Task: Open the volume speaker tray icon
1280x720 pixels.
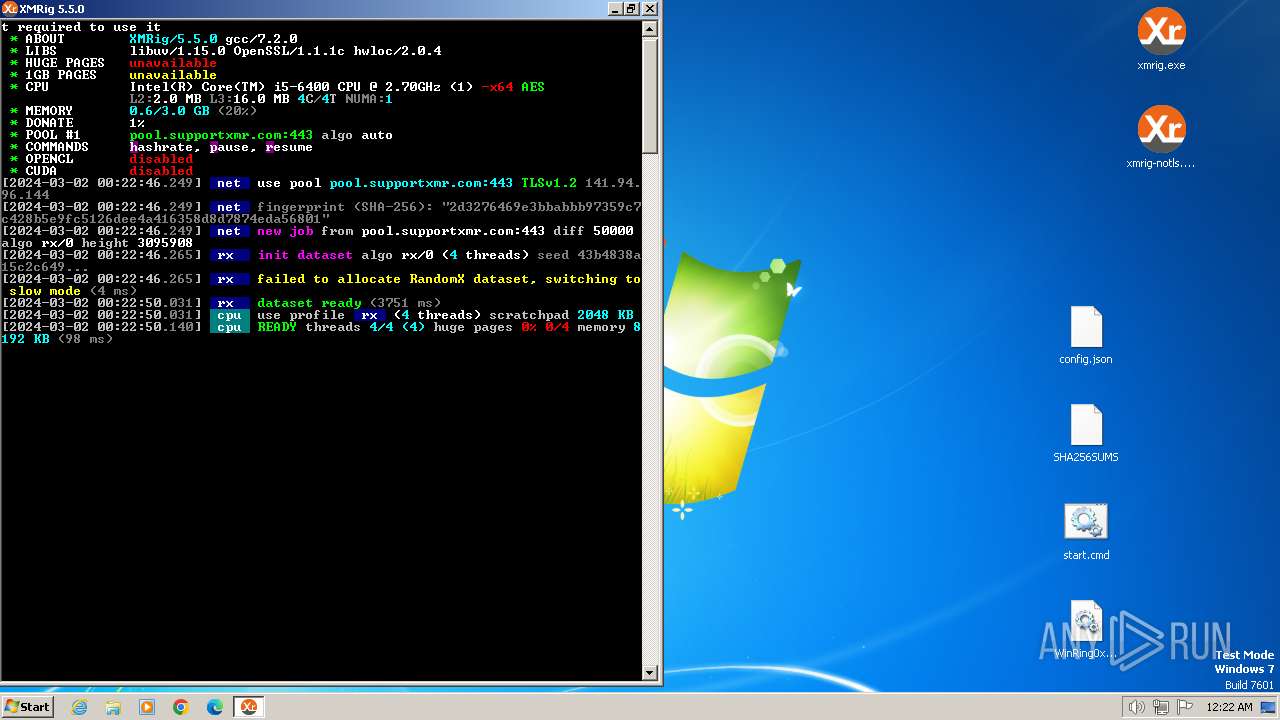Action: pyautogui.click(x=1136, y=707)
